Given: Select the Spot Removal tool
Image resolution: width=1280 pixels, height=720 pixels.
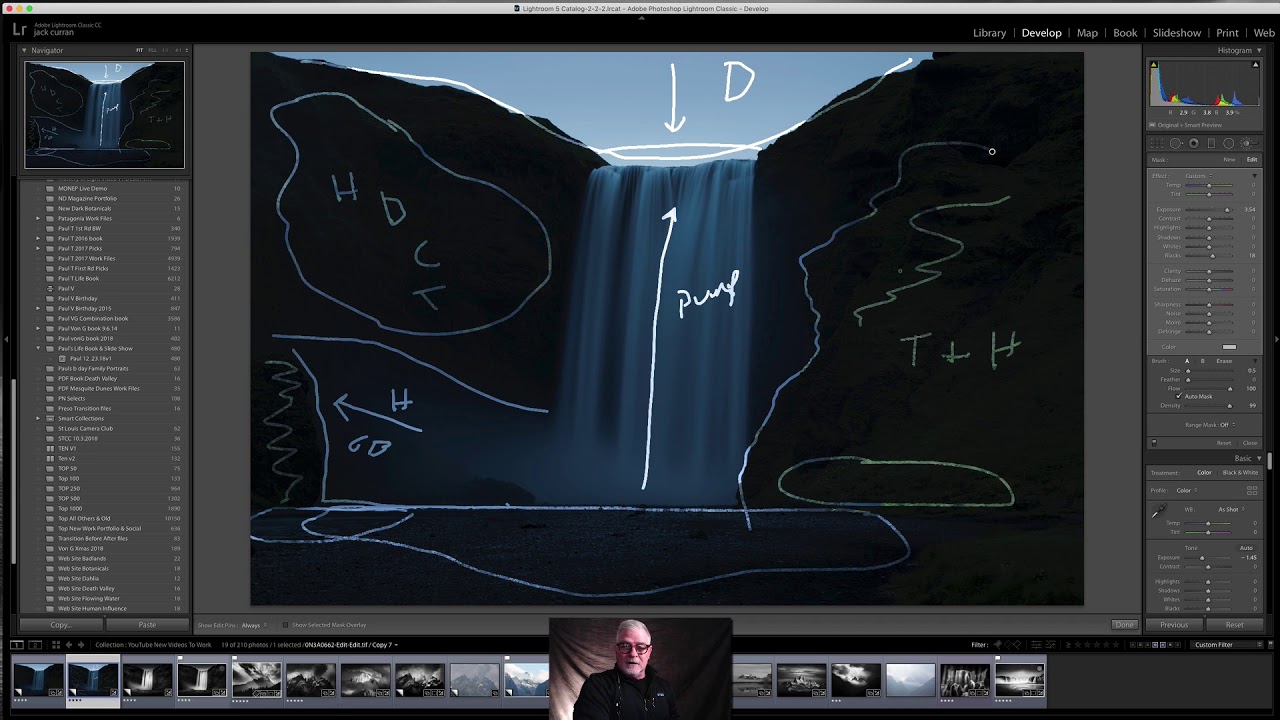Looking at the screenshot, I should point(1176,143).
